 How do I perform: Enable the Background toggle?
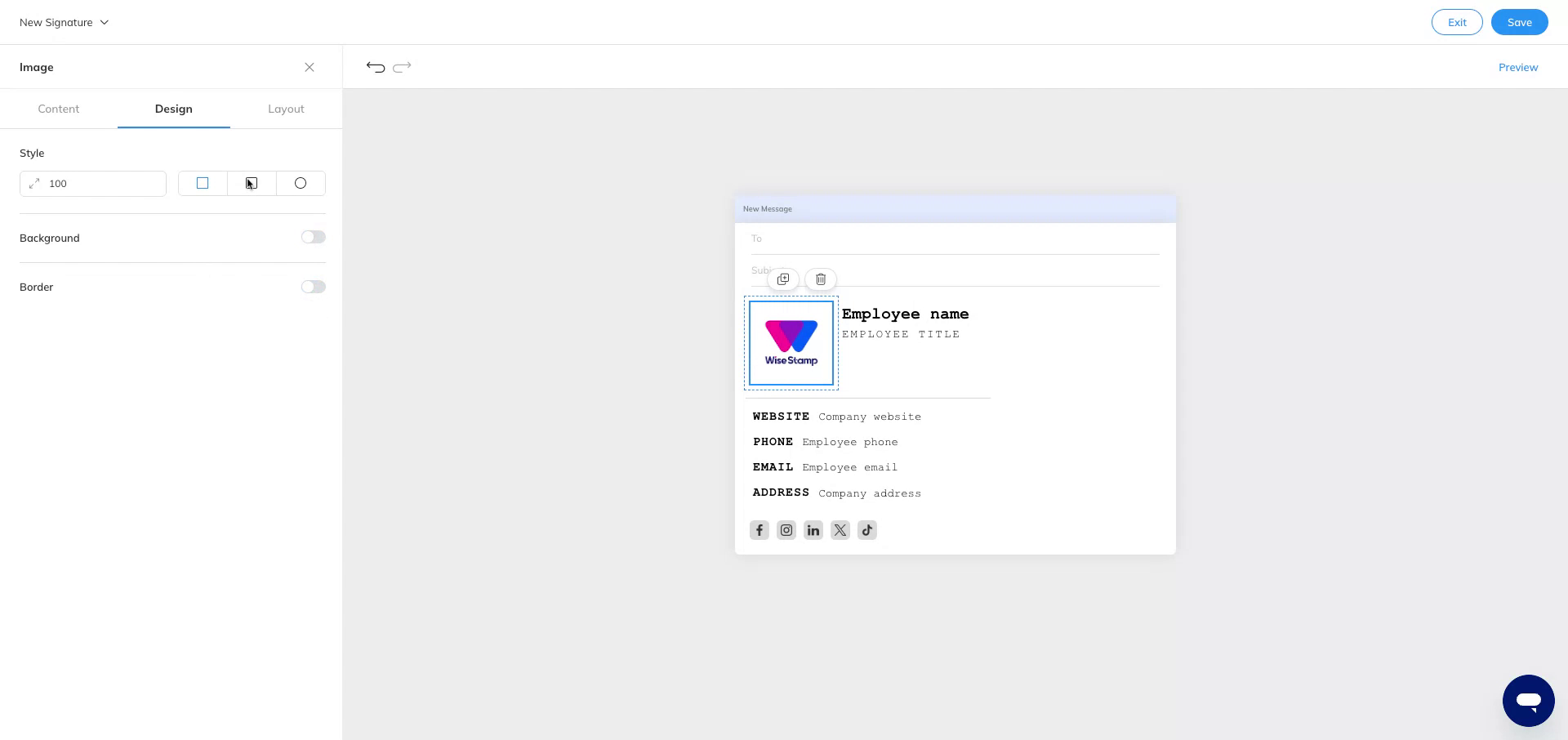[x=313, y=237]
